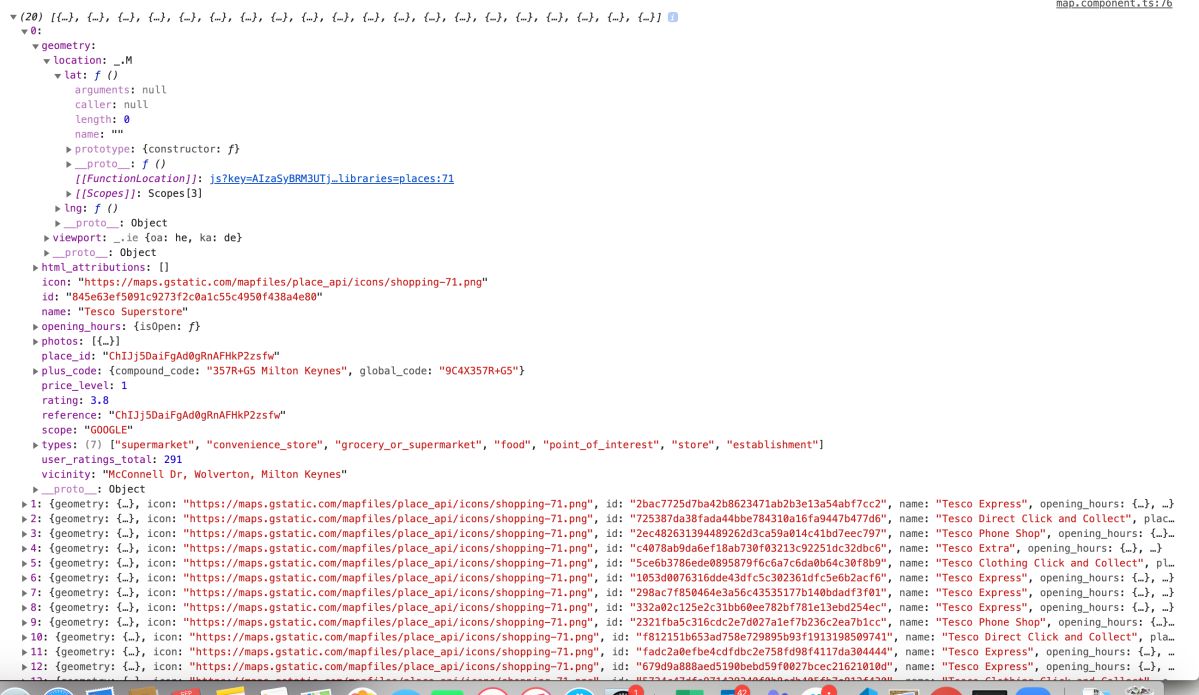Expand array item 1
Image resolution: width=1199 pixels, height=695 pixels.
(24, 505)
